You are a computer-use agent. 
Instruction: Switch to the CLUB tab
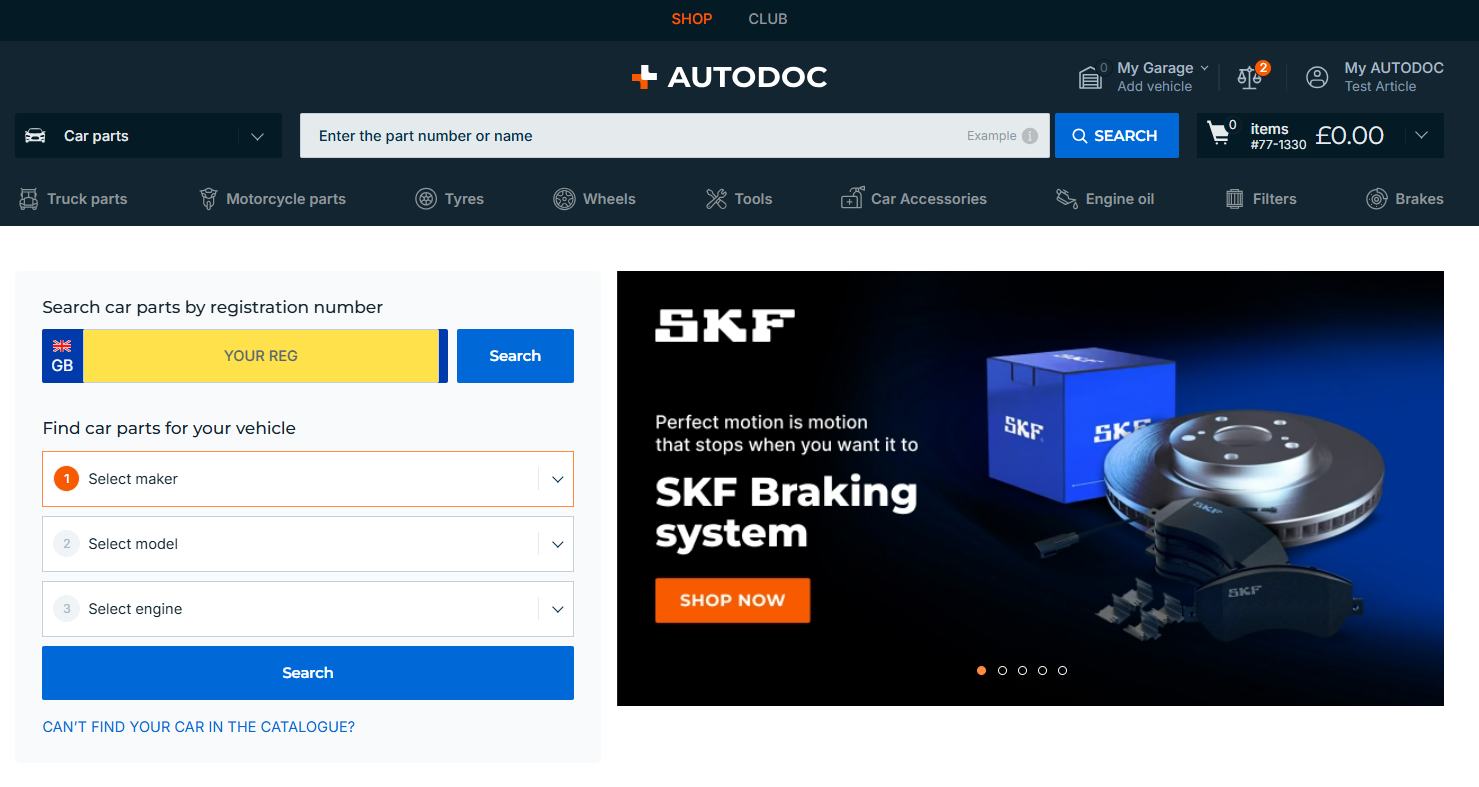click(x=768, y=19)
